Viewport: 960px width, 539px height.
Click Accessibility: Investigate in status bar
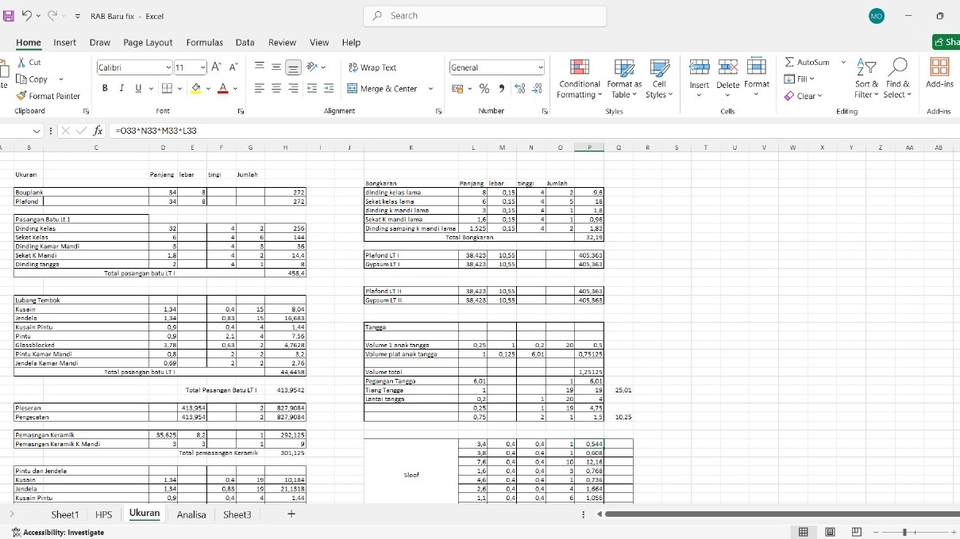58,532
